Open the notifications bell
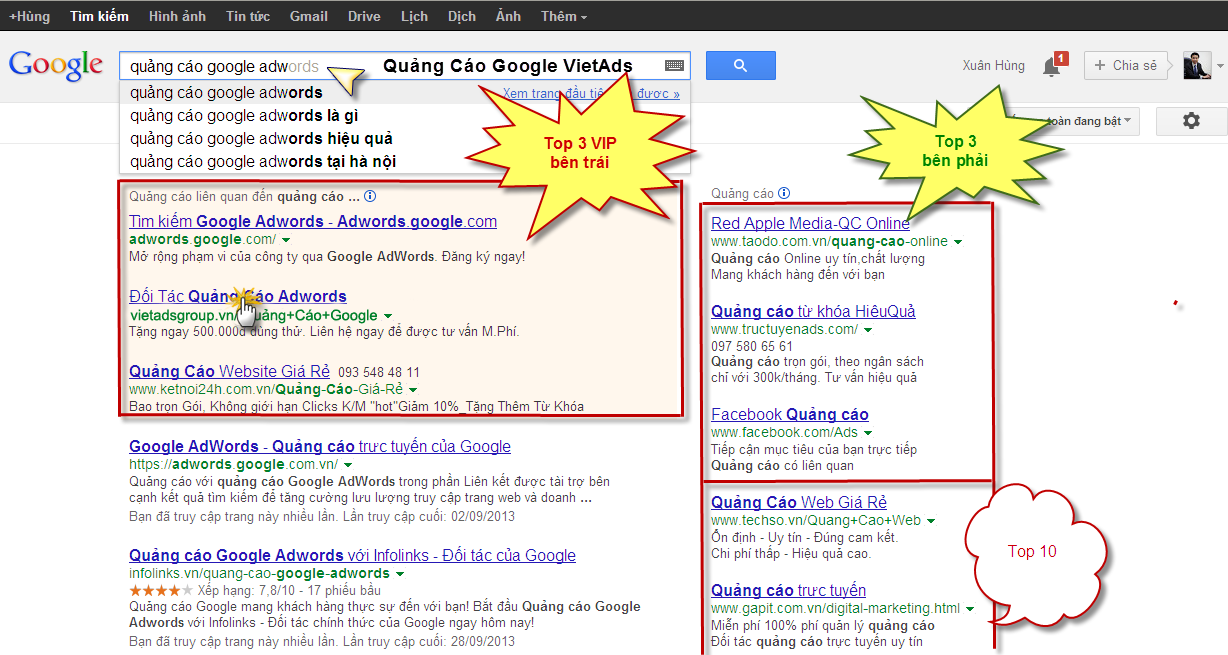The width and height of the screenshot is (1228, 655). (1052, 67)
